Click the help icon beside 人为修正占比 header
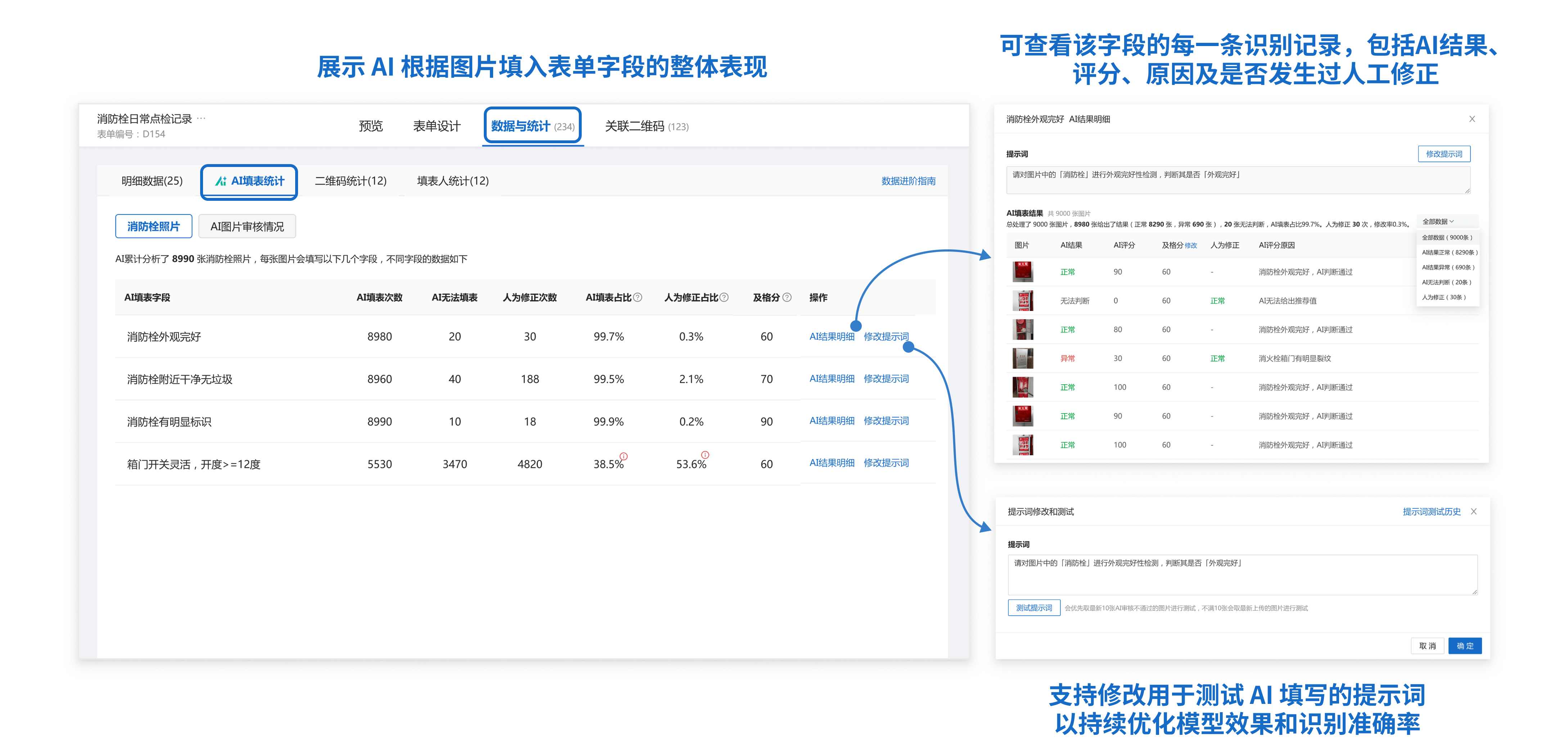Screen dimensions: 1568x755 [x=724, y=298]
